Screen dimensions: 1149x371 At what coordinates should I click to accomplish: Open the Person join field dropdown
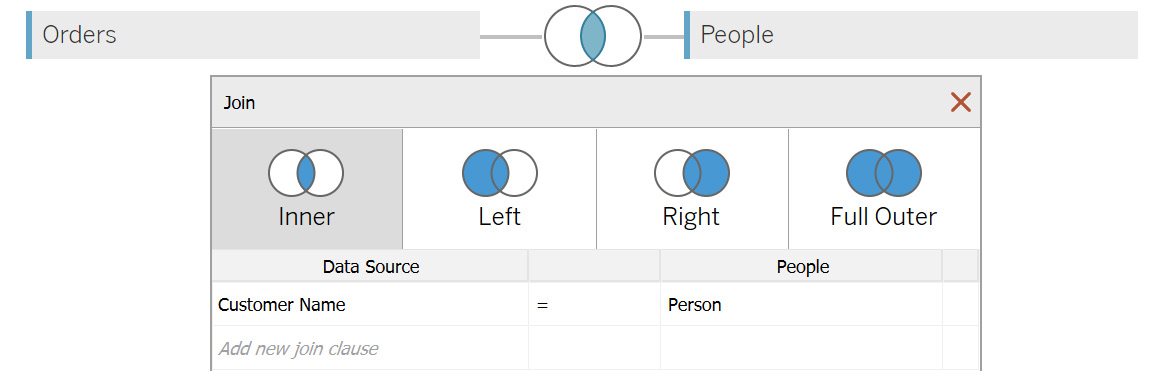[801, 304]
